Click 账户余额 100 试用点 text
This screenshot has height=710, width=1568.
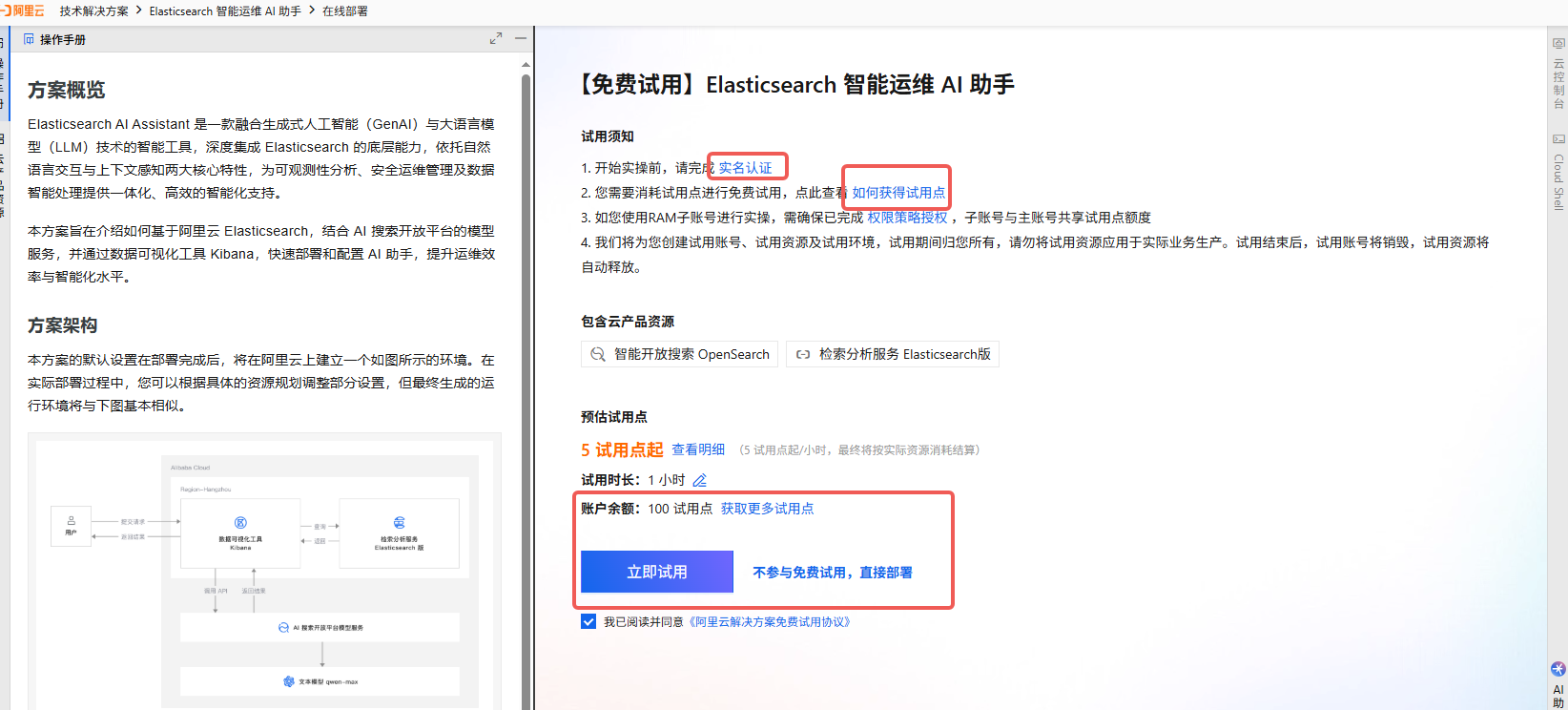pos(647,509)
